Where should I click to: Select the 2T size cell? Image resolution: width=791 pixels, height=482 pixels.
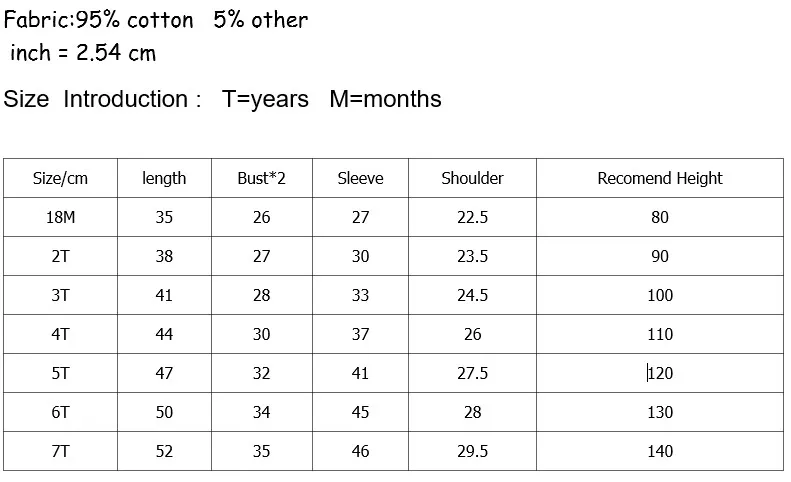pos(60,256)
